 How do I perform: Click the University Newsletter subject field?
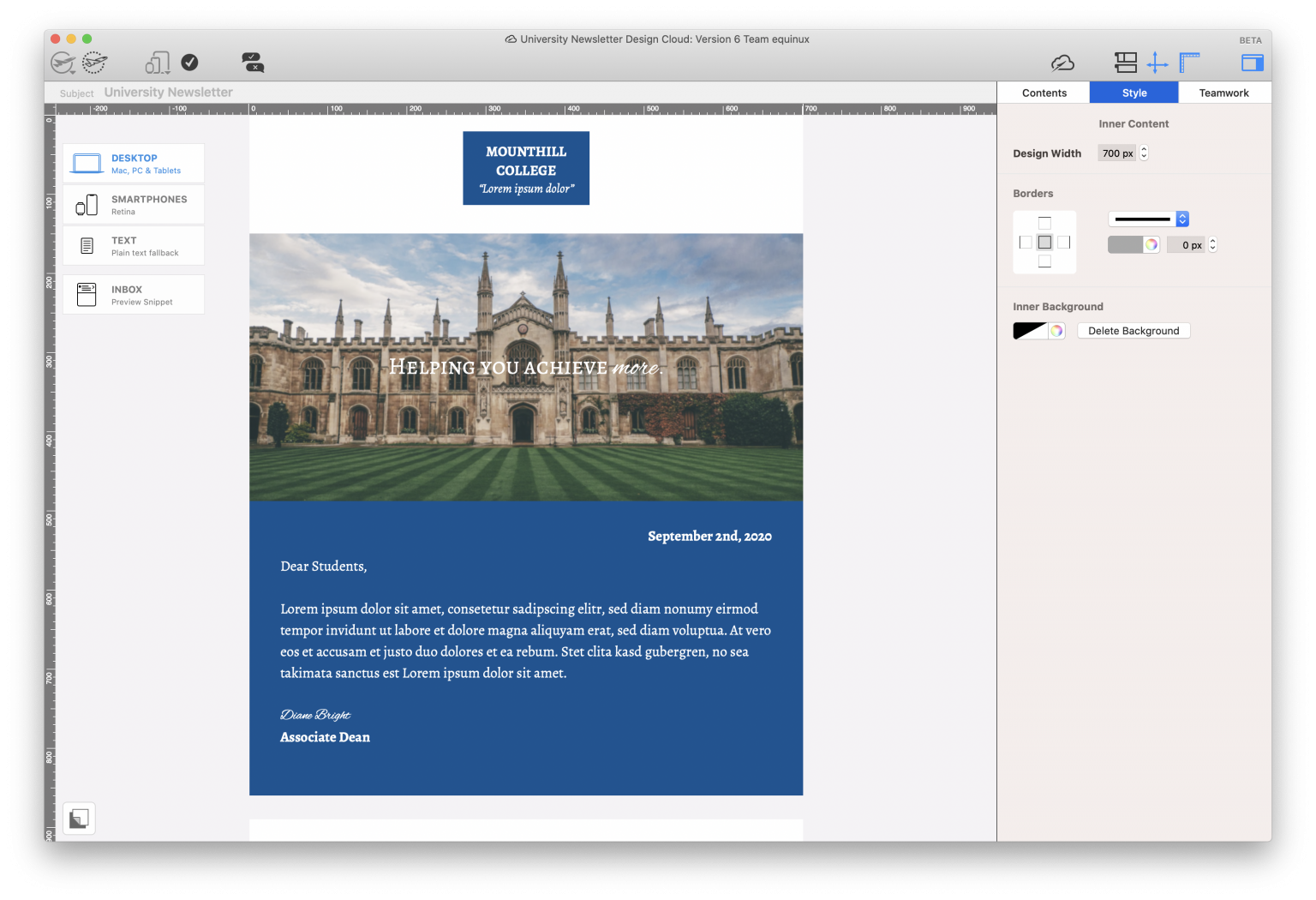(x=169, y=92)
